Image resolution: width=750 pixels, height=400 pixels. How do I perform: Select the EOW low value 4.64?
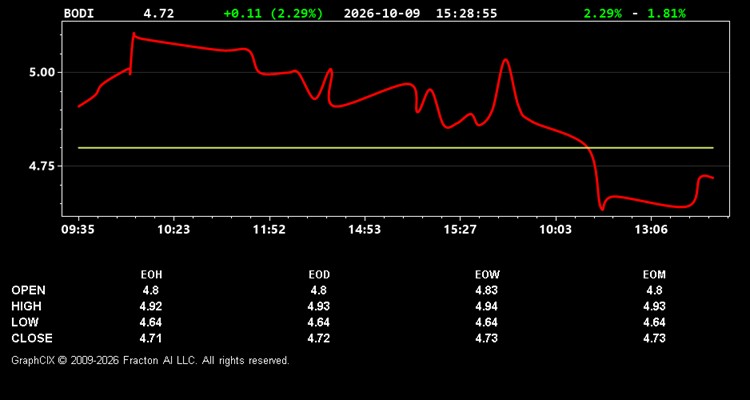pos(486,322)
